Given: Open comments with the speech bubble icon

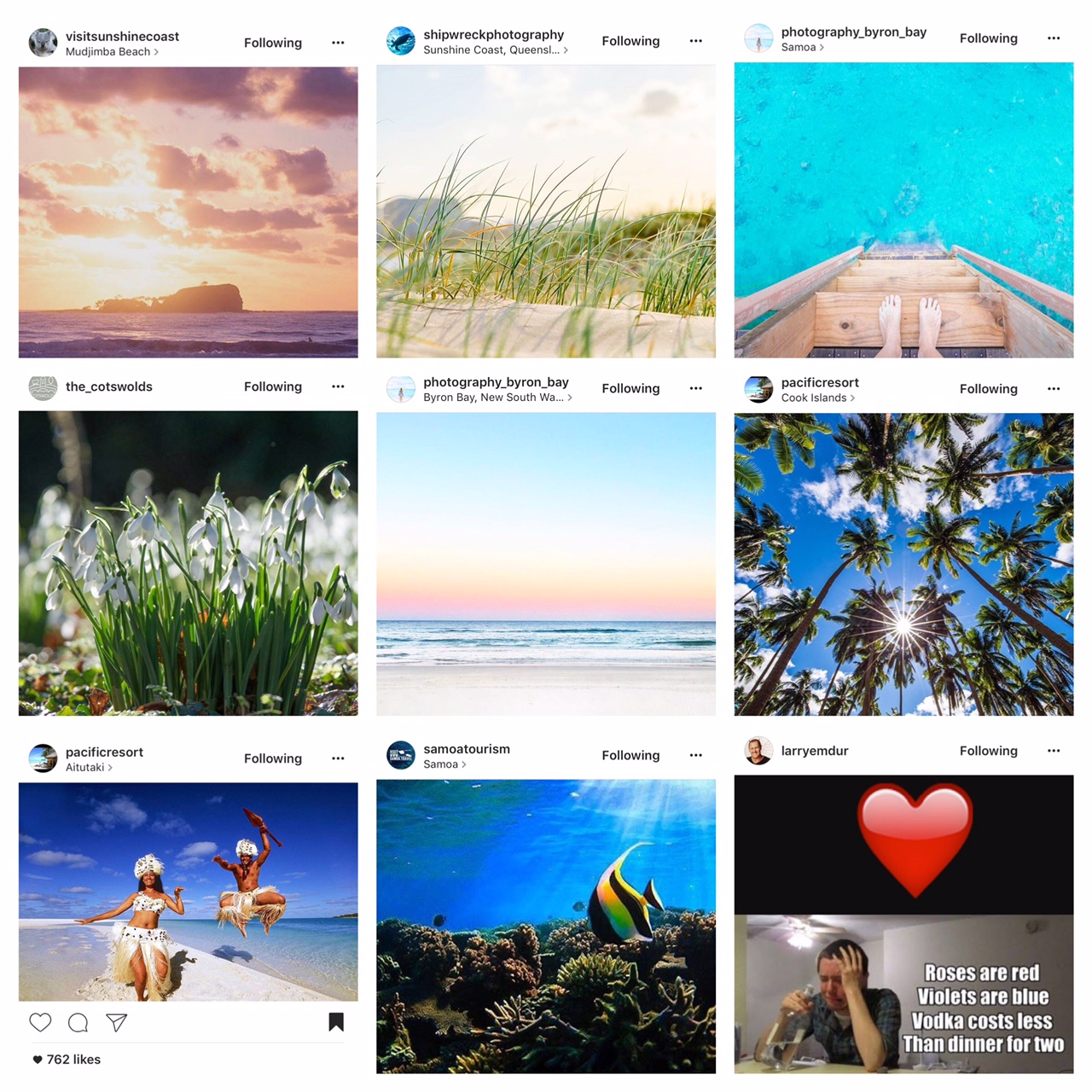Looking at the screenshot, I should click(78, 1022).
